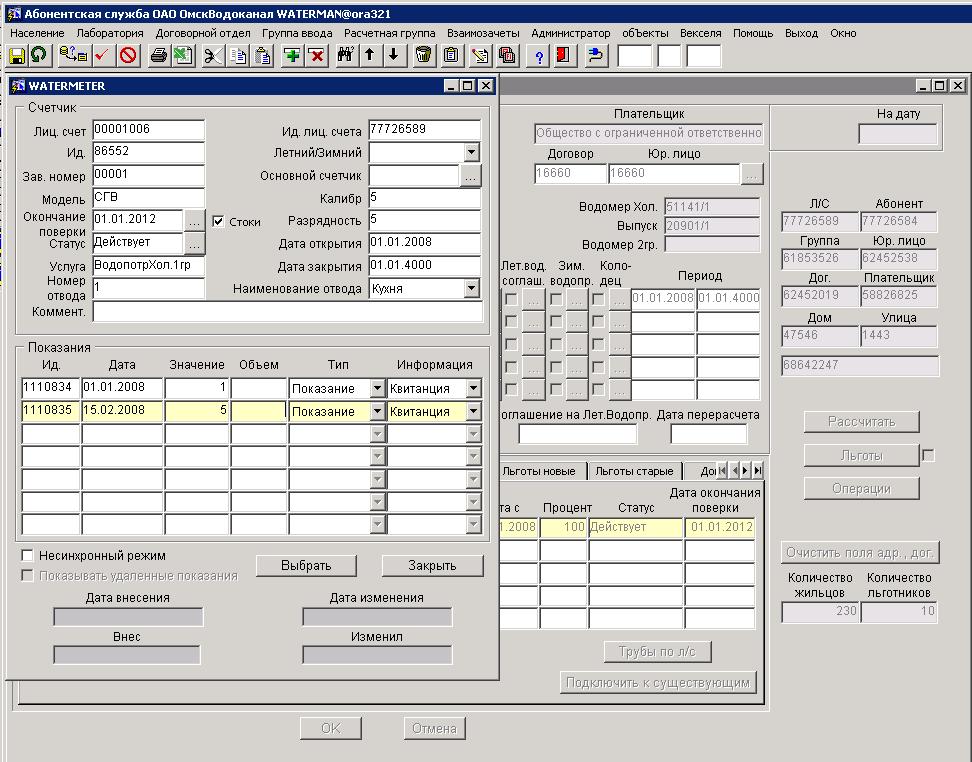This screenshot has height=762, width=972.
Task: Click the binoculars search icon
Action: [346, 55]
